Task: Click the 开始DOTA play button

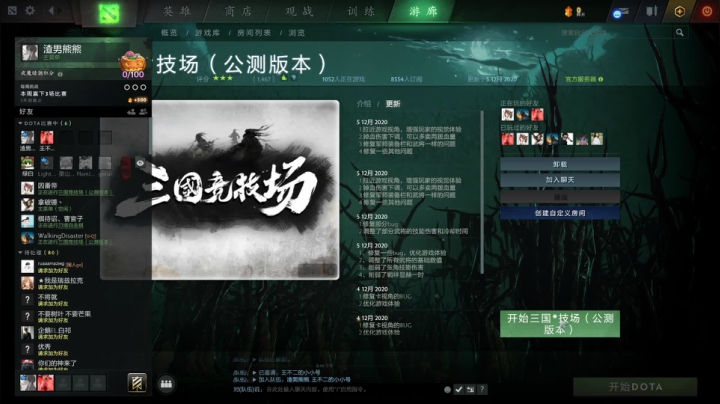Action: coord(635,387)
